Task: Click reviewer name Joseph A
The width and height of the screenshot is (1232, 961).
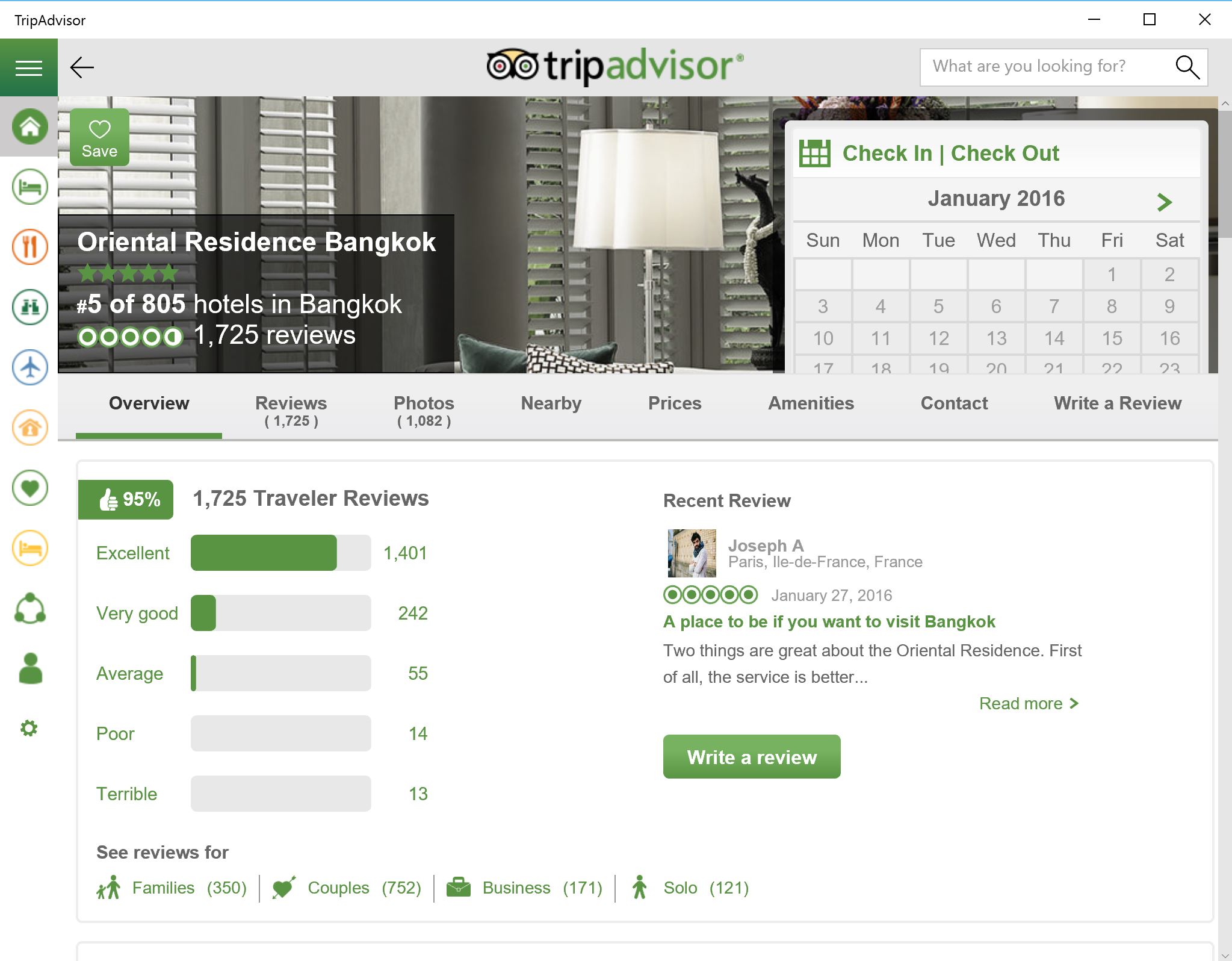Action: pyautogui.click(x=766, y=546)
